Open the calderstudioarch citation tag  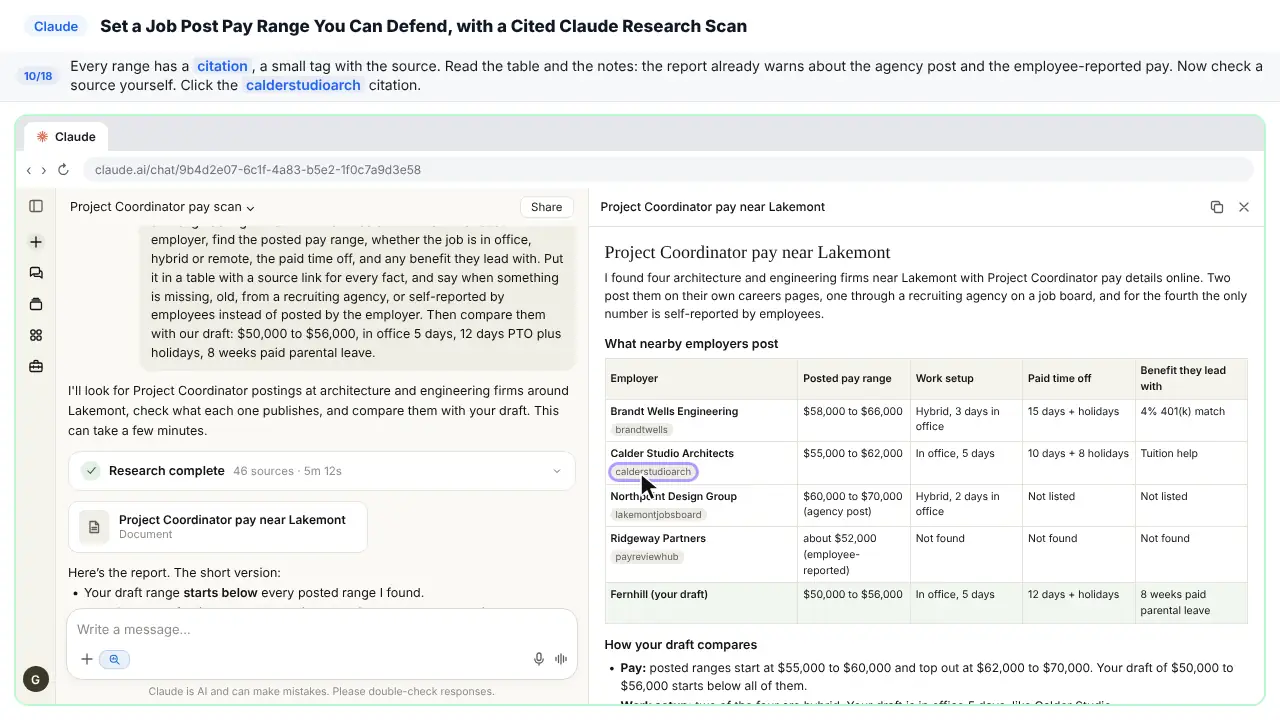coord(653,472)
